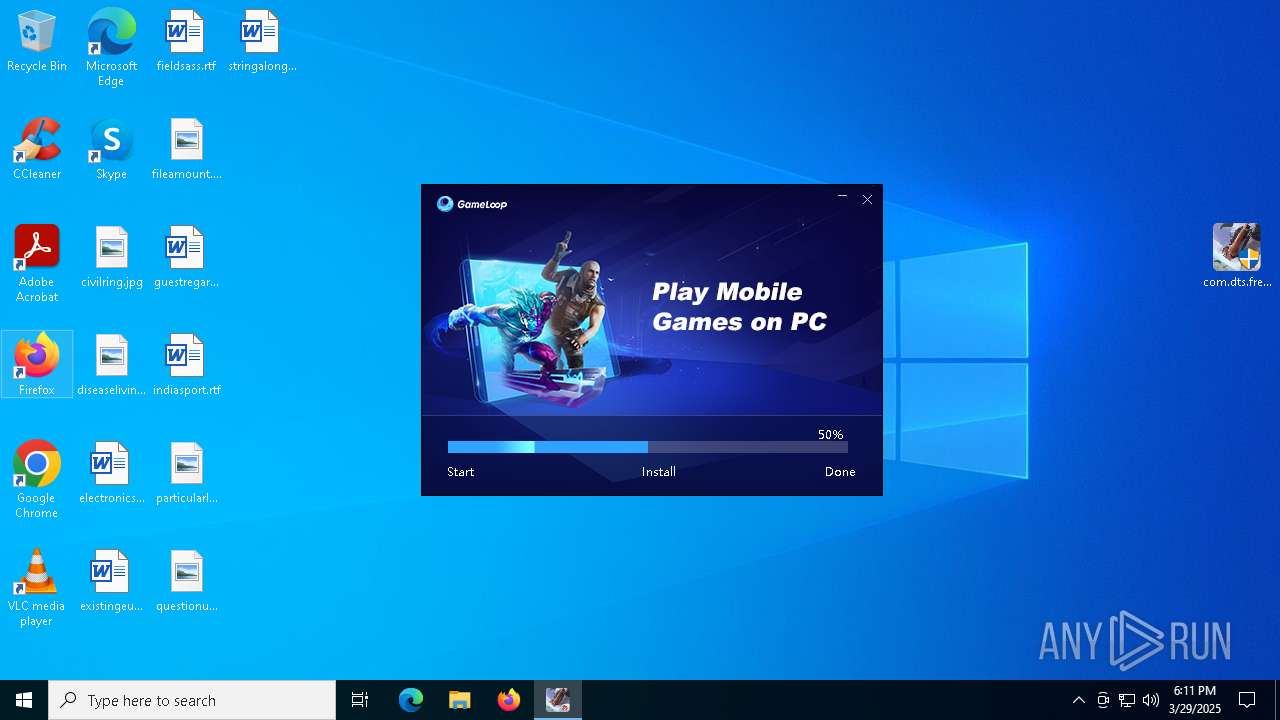Open network status tray icon
1280x720 pixels.
click(1127, 700)
